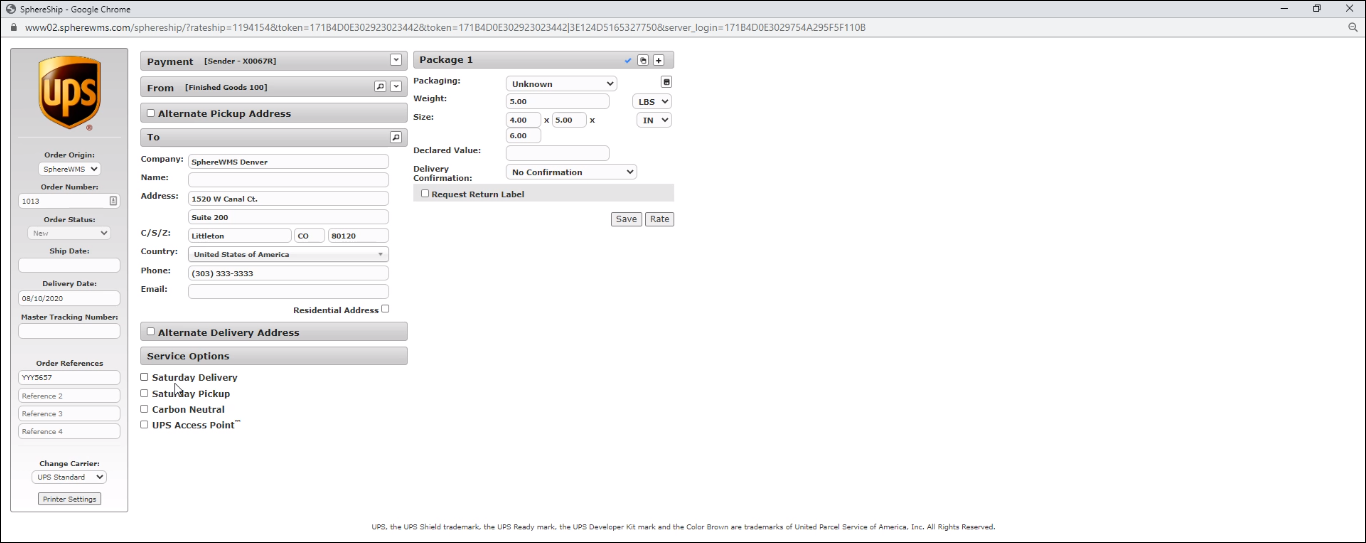Viewport: 1366px width, 543px height.
Task: Click the search icon in the From header
Action: pos(380,87)
